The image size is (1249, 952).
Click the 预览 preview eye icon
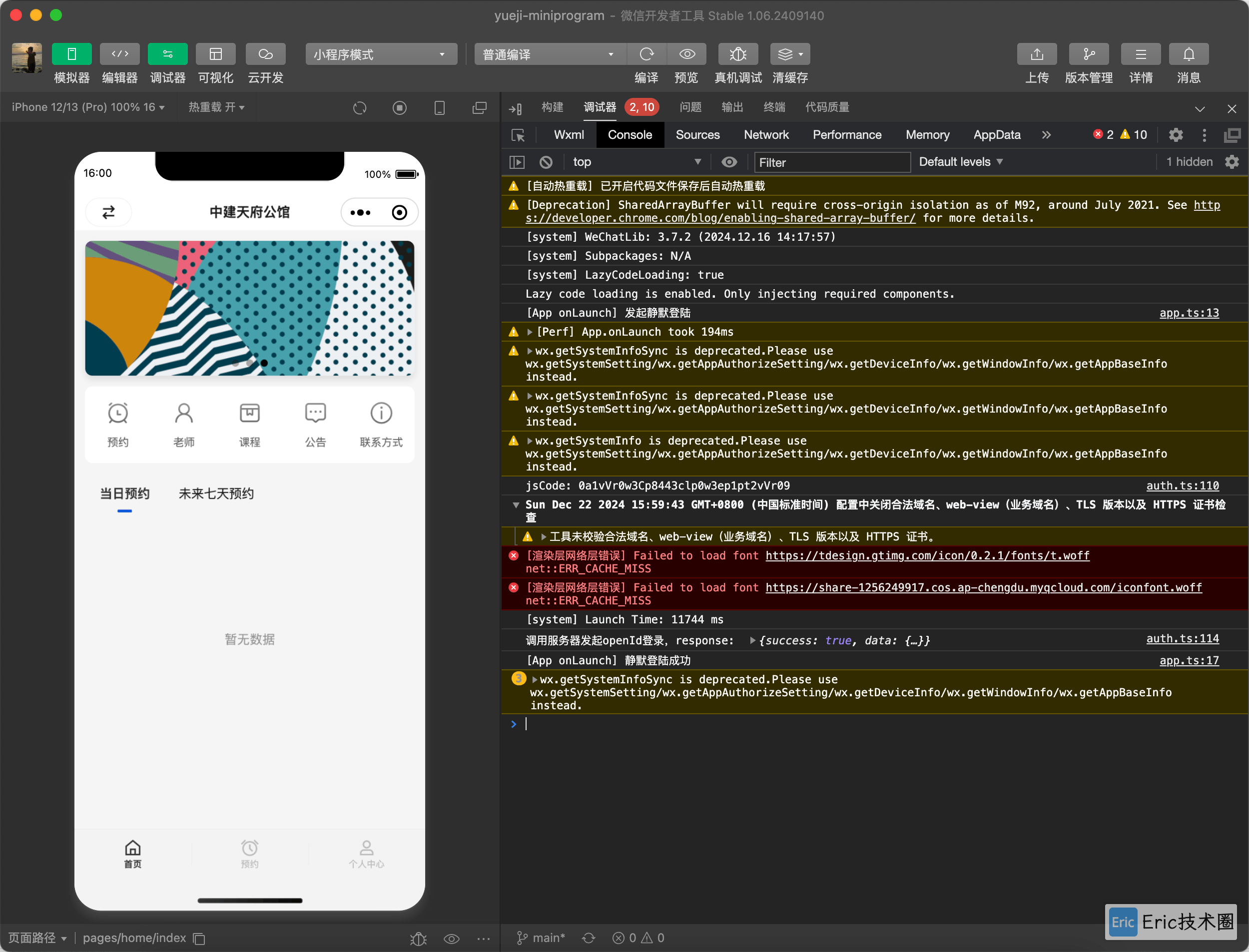687,54
